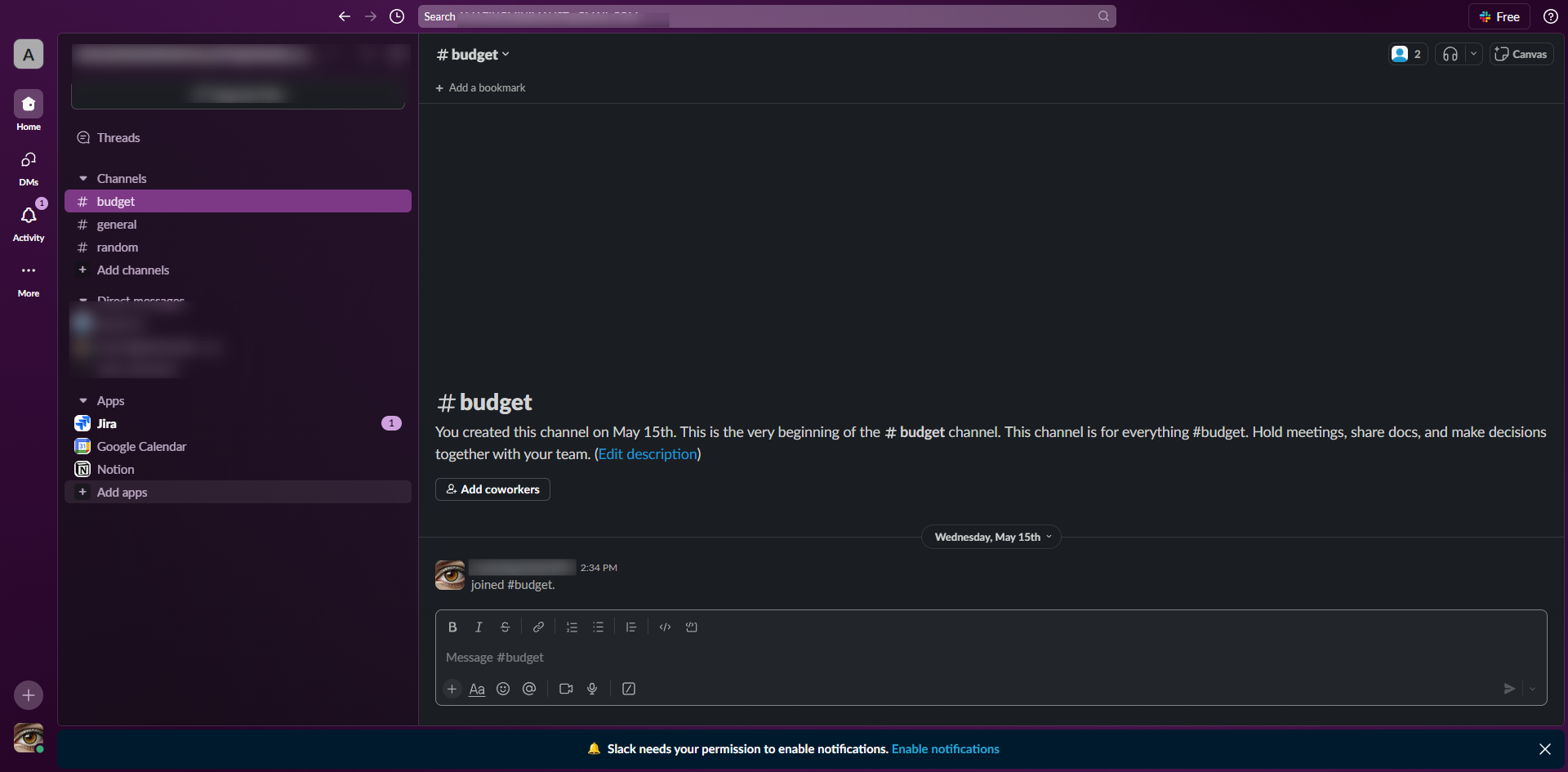The image size is (1568, 772).
Task: Open slash shortcuts menu
Action: (x=629, y=689)
